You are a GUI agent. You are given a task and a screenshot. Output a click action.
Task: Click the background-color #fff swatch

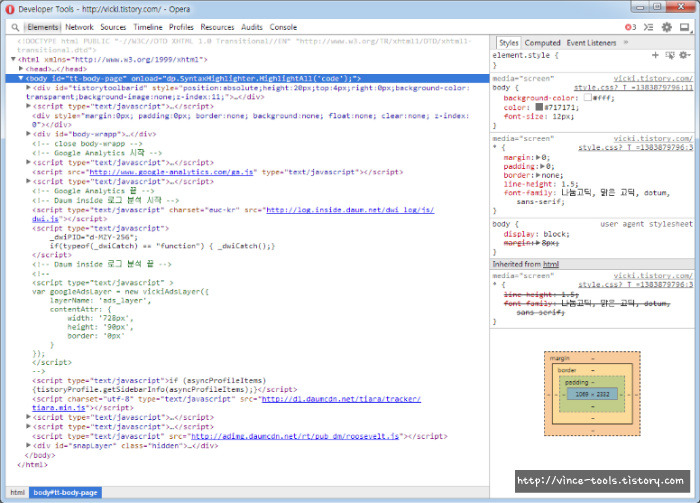(x=588, y=97)
